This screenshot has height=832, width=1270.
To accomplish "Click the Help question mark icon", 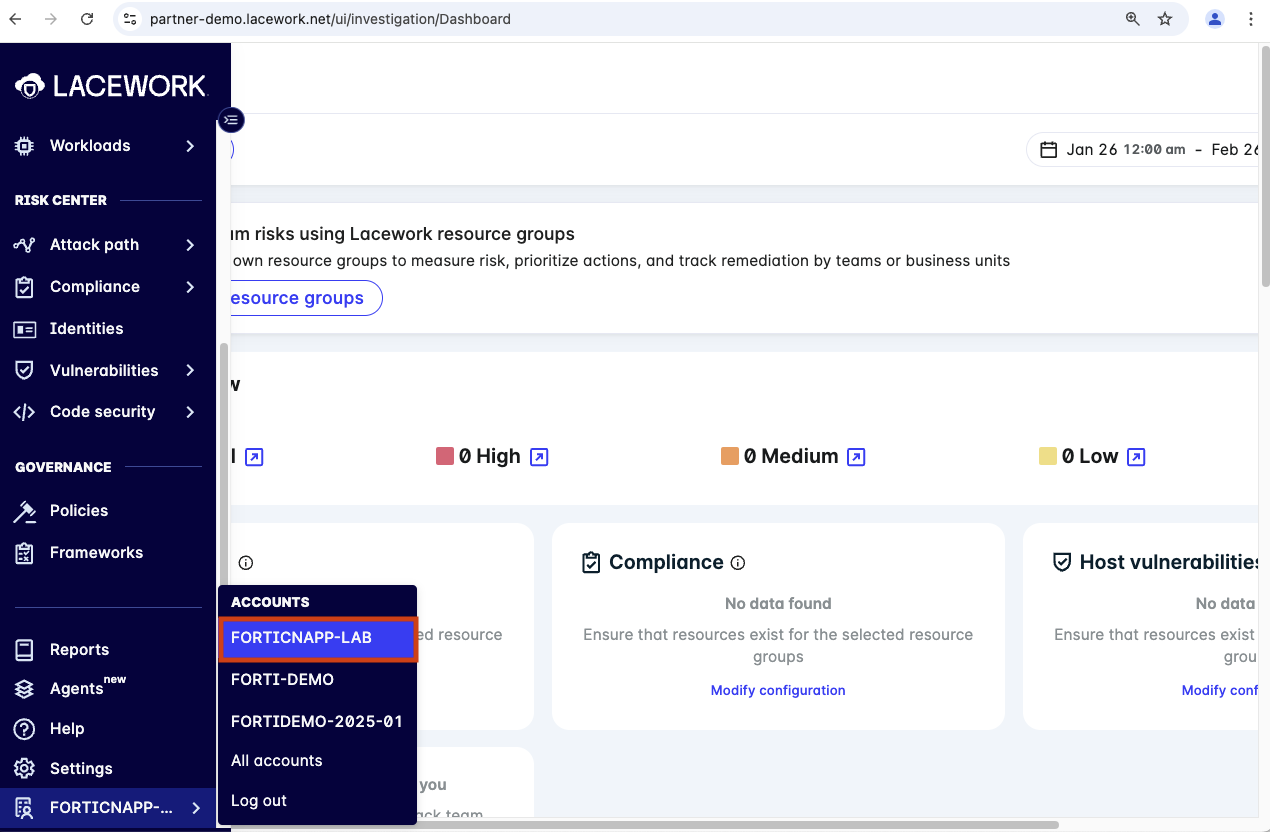I will 24,729.
